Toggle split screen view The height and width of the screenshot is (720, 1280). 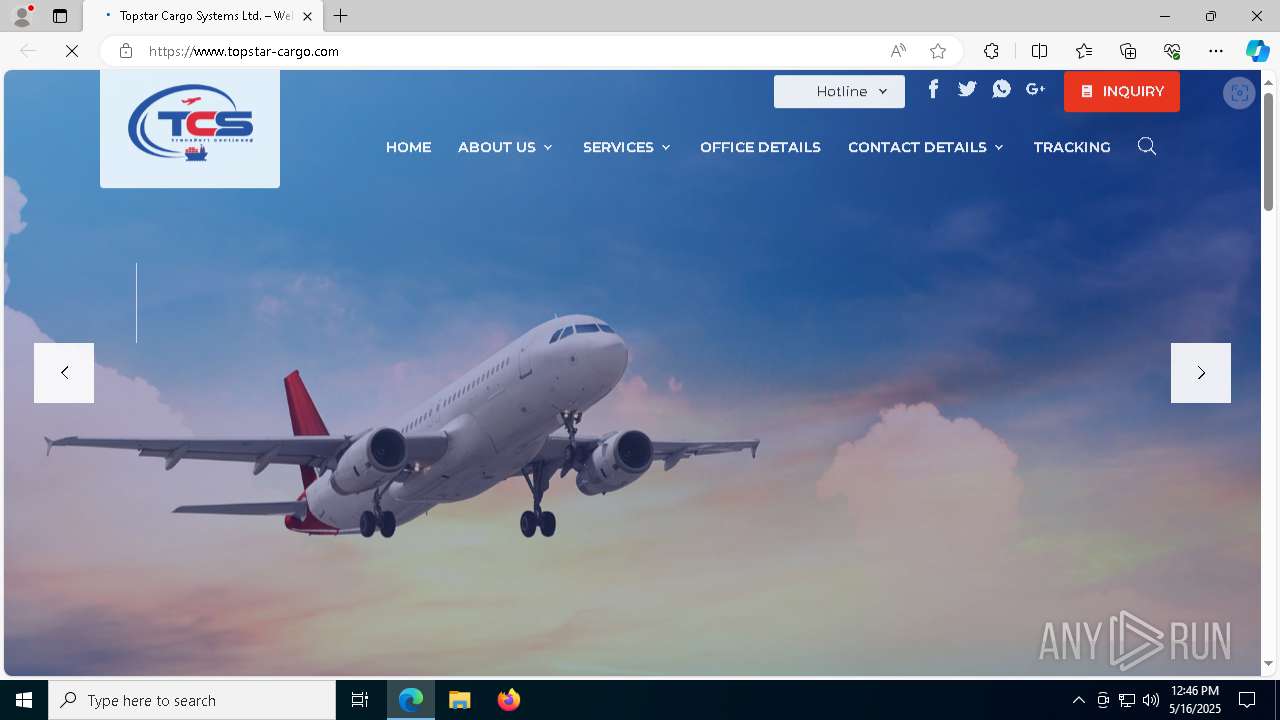pos(1039,51)
